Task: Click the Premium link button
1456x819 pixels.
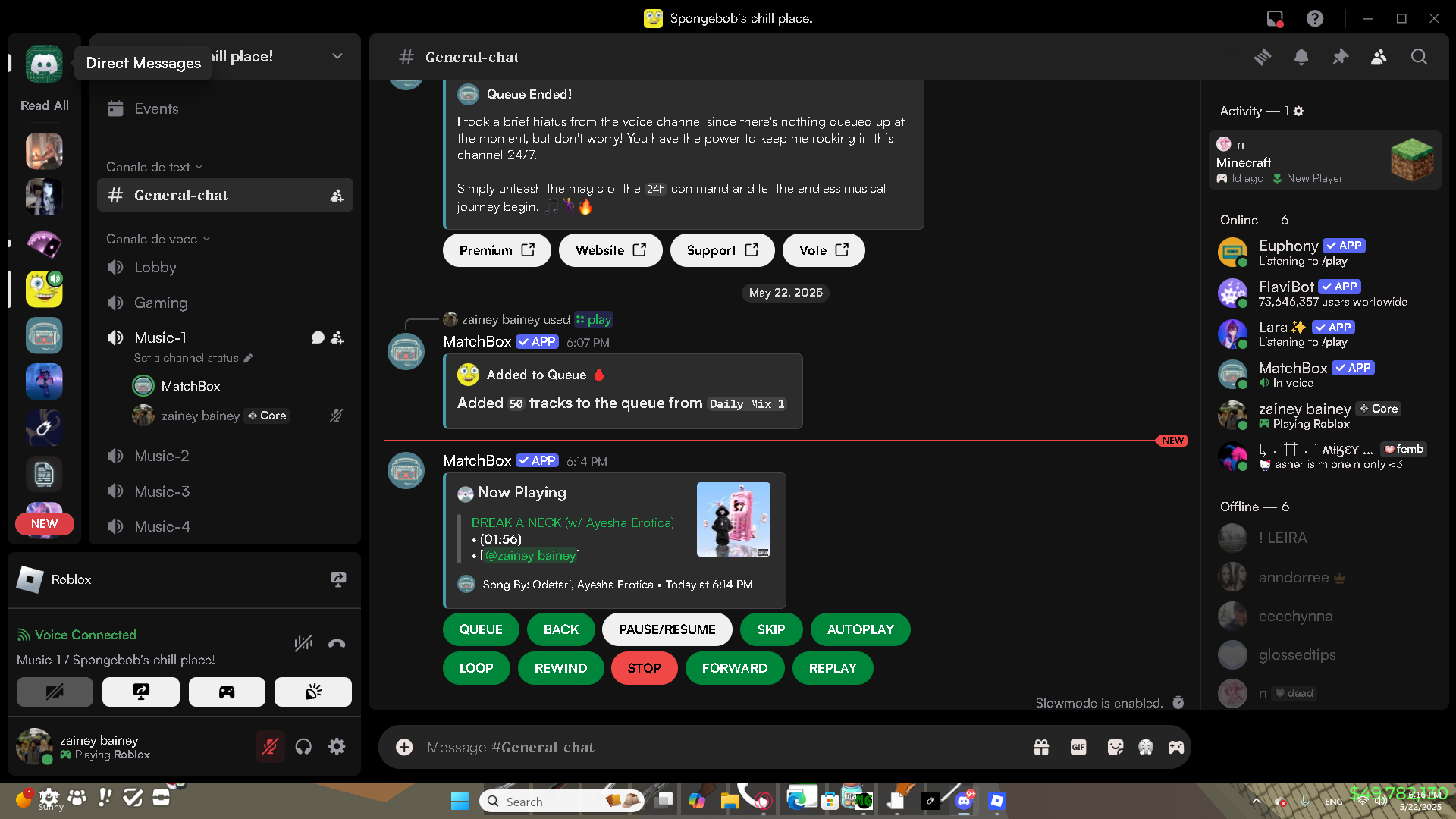Action: pos(497,250)
